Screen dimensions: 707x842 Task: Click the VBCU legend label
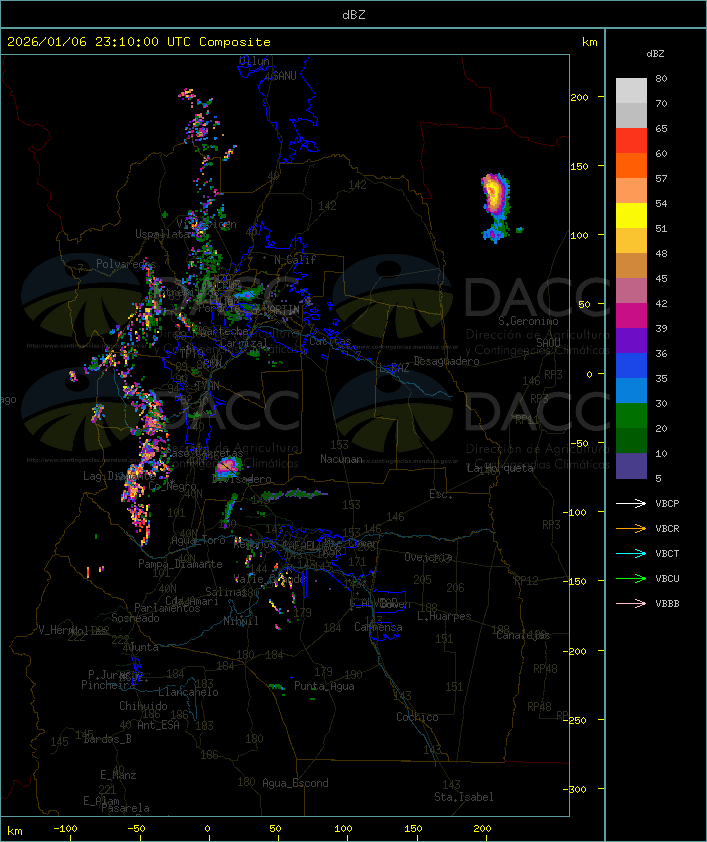pyautogui.click(x=667, y=579)
